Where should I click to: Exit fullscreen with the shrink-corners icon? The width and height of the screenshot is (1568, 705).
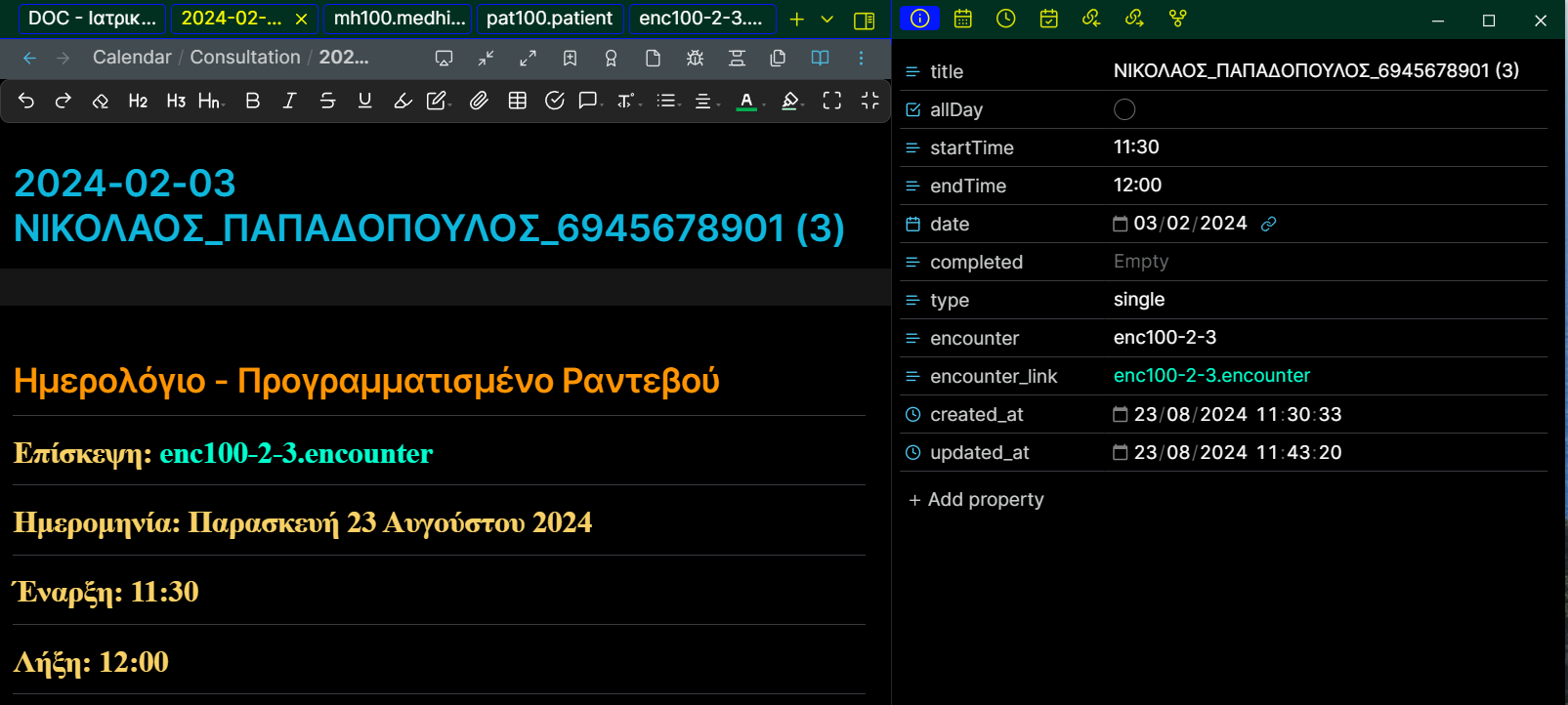coord(869,101)
